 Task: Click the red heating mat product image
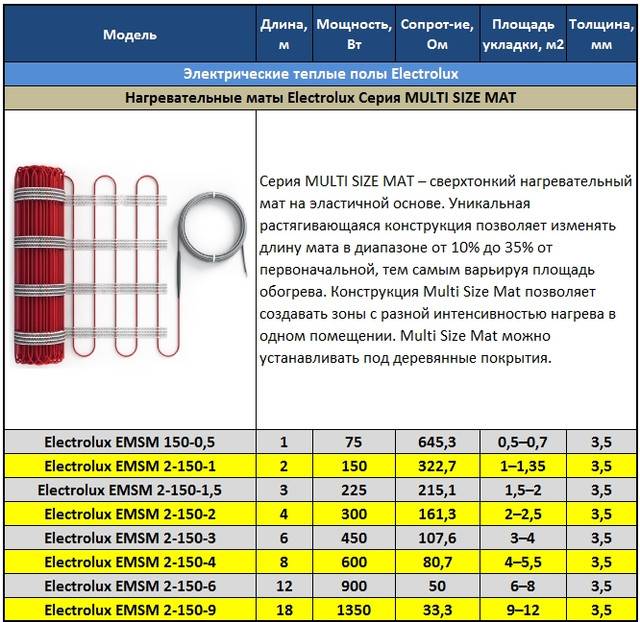click(130, 265)
